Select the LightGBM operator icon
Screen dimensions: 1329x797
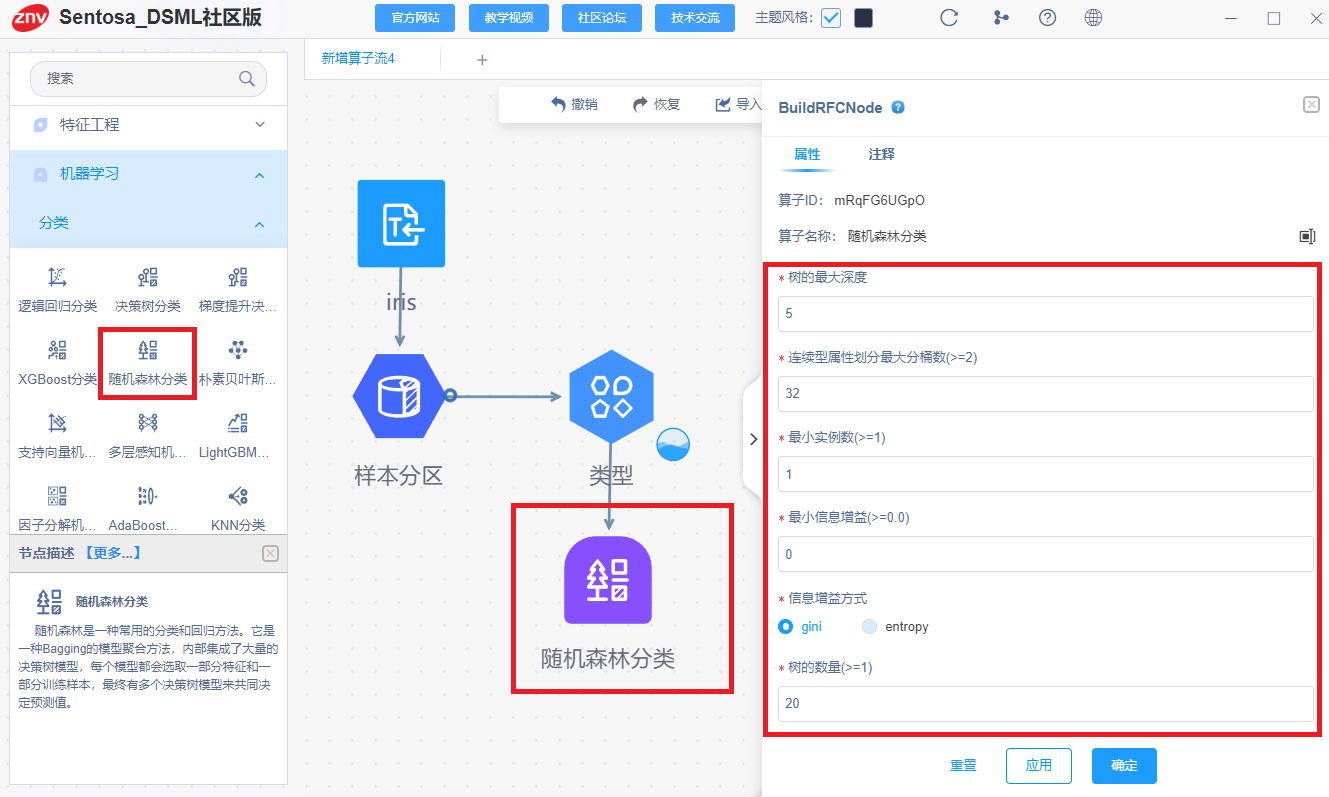click(238, 423)
